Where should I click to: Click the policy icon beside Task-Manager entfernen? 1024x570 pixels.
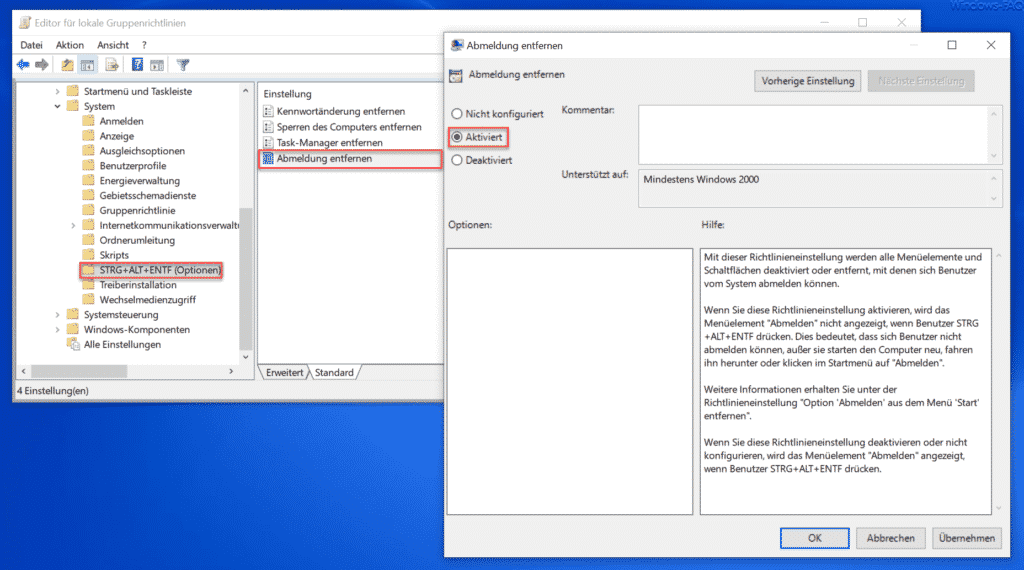pos(268,143)
